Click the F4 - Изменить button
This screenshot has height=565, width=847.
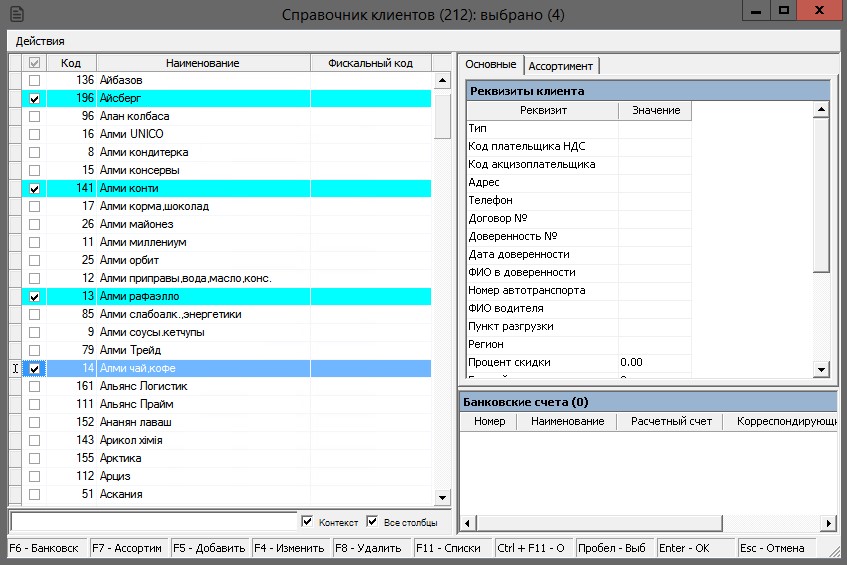tap(289, 548)
